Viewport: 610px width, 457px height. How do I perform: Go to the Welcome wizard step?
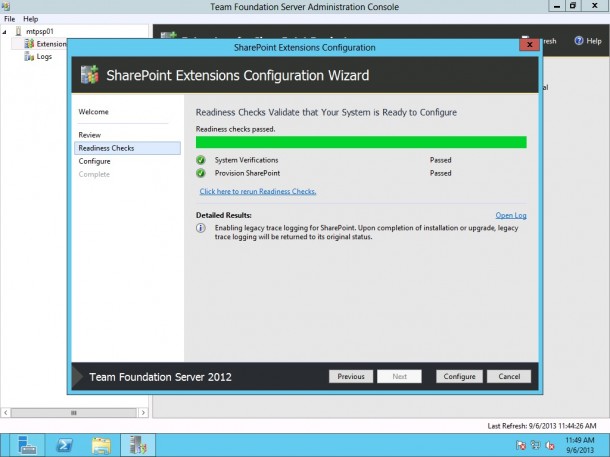(93, 112)
